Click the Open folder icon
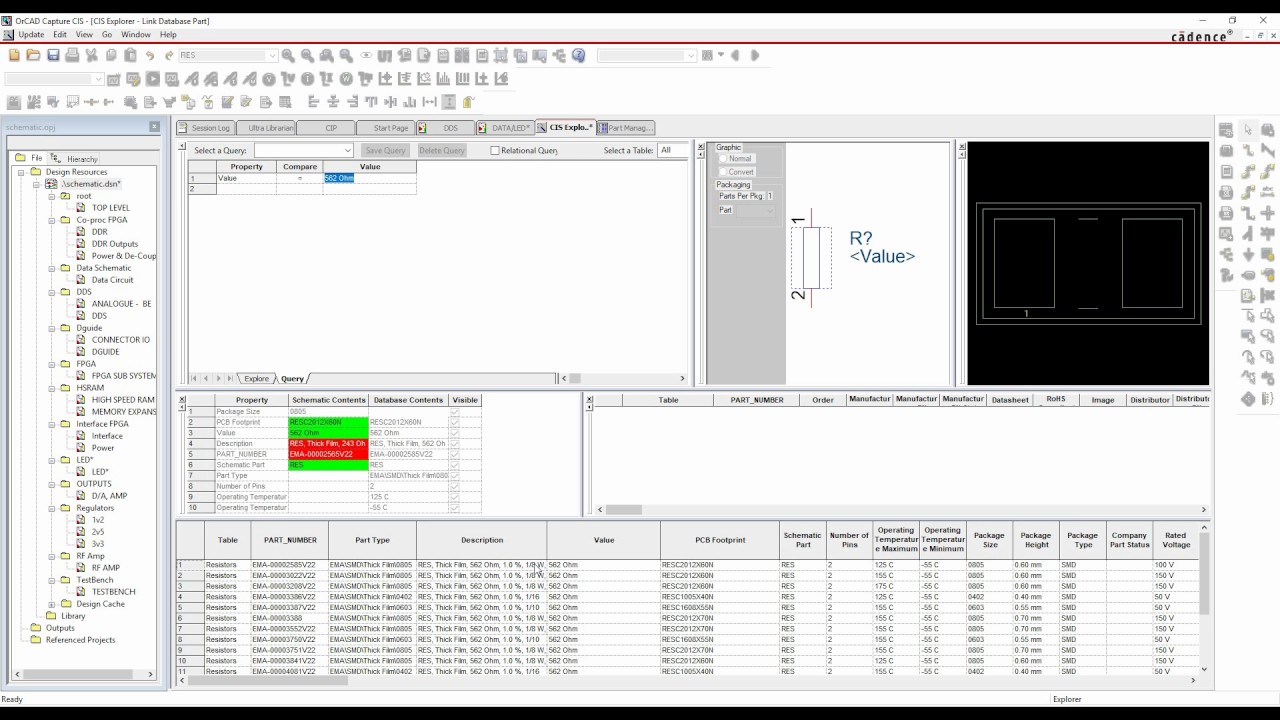 click(33, 56)
